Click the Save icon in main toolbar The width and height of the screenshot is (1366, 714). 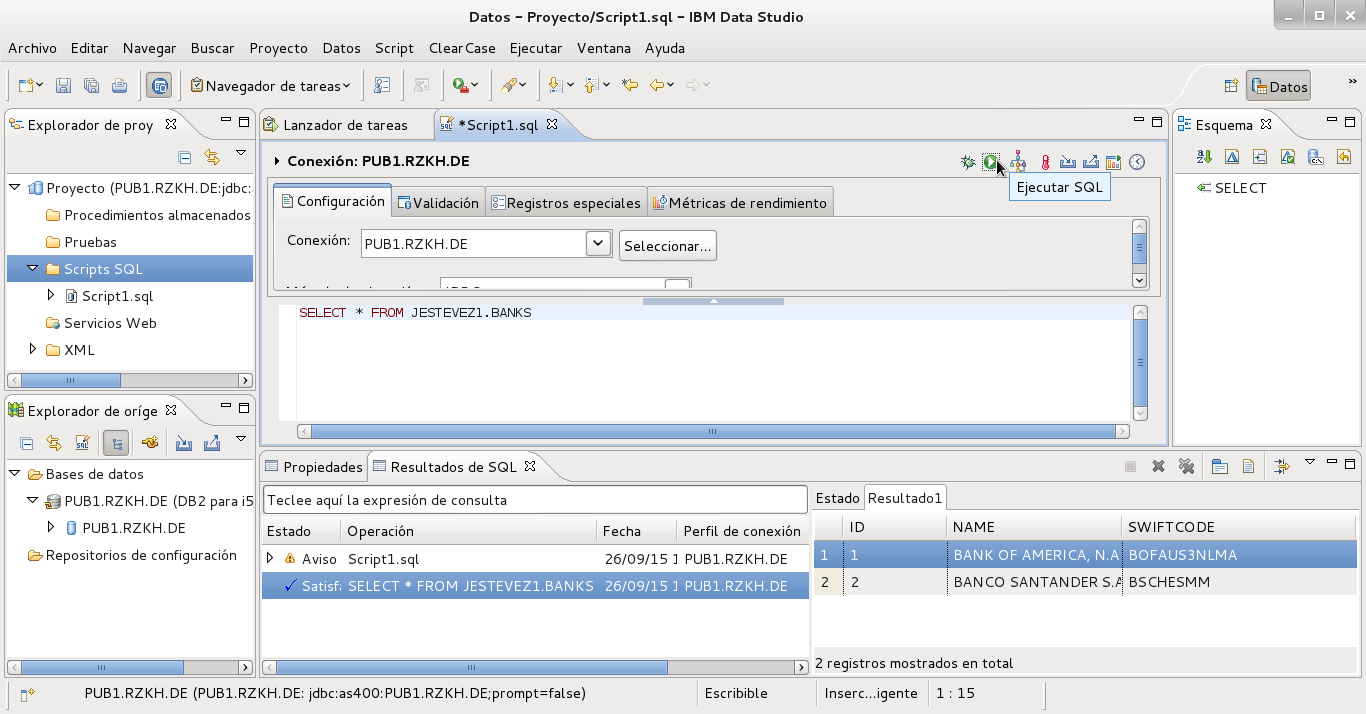[63, 86]
